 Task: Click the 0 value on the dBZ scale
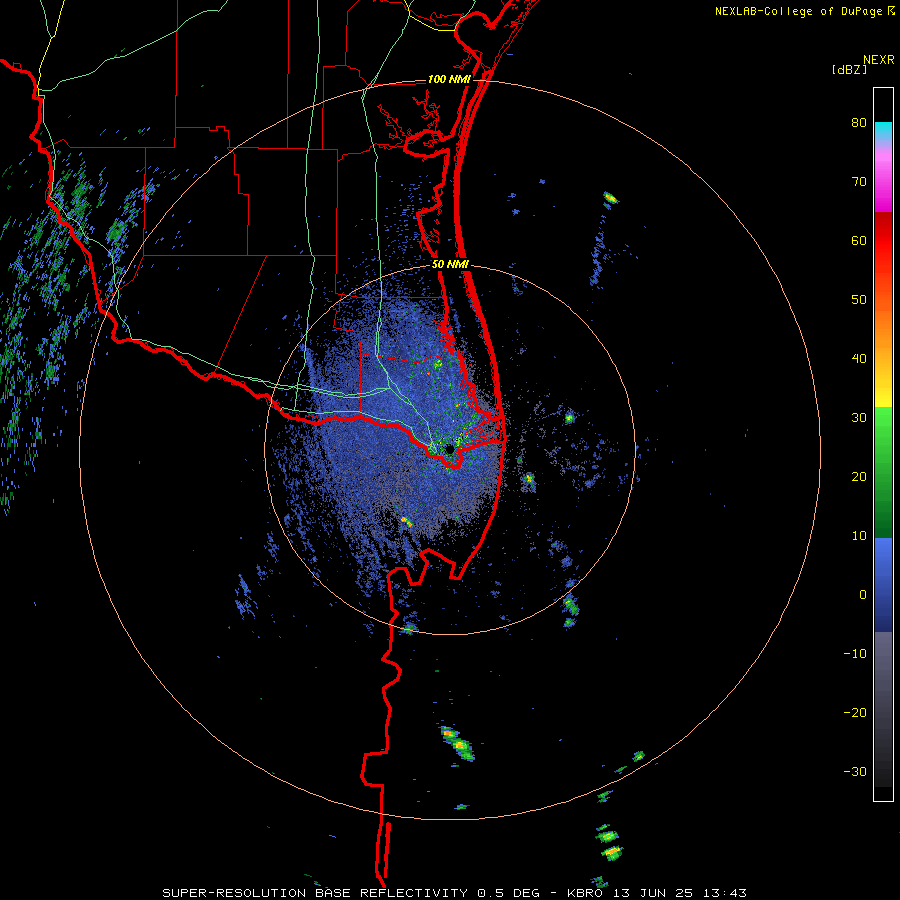tap(863, 595)
